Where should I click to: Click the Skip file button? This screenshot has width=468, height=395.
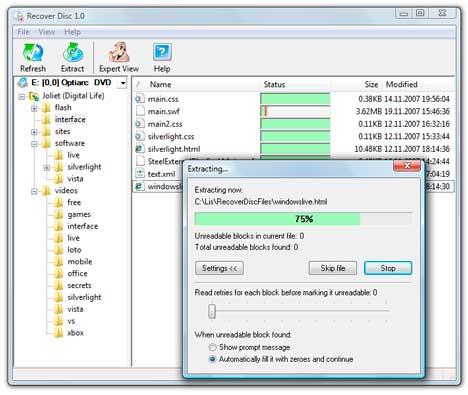point(333,268)
